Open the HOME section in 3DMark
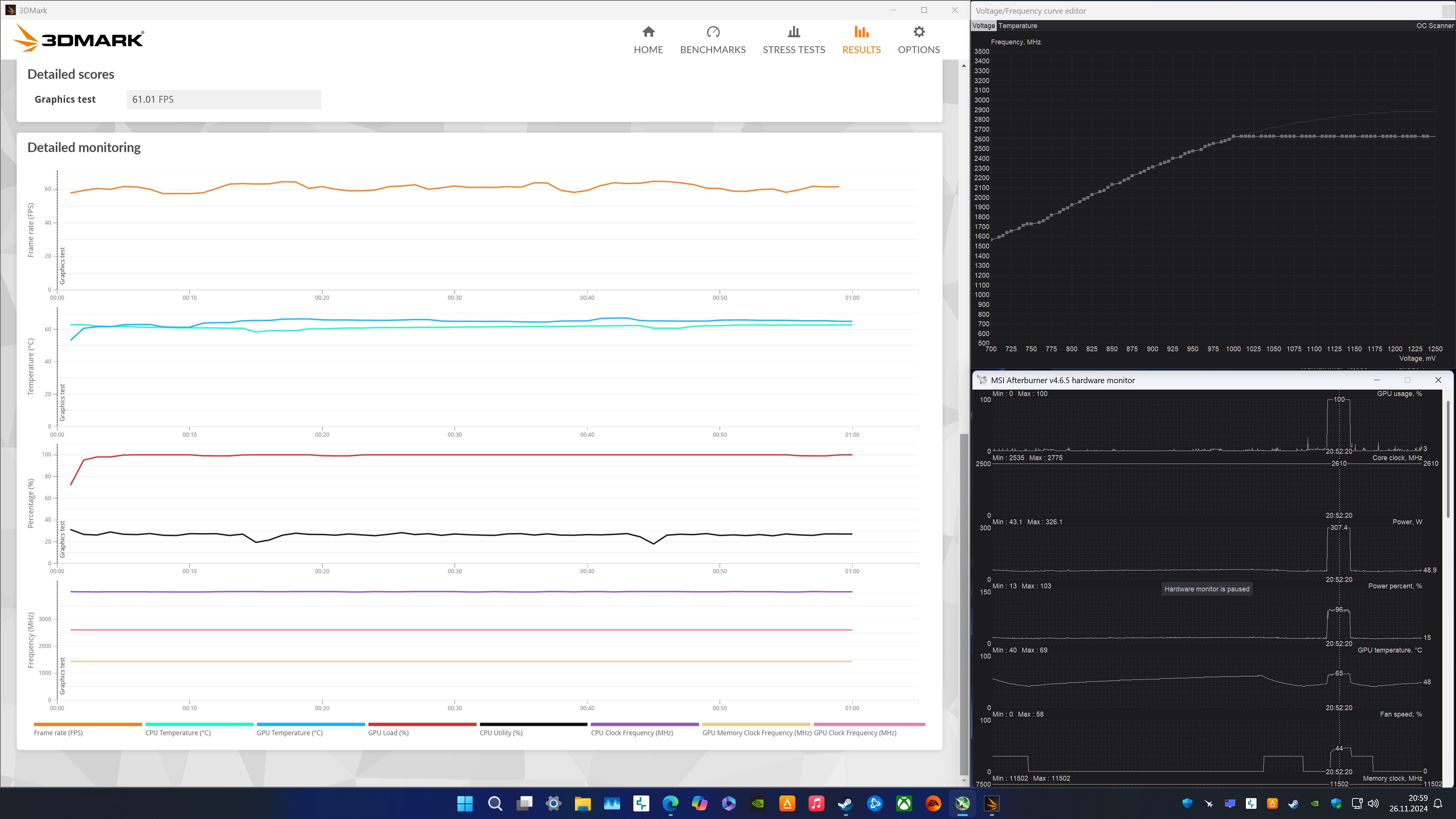The width and height of the screenshot is (1456, 819). (x=648, y=39)
